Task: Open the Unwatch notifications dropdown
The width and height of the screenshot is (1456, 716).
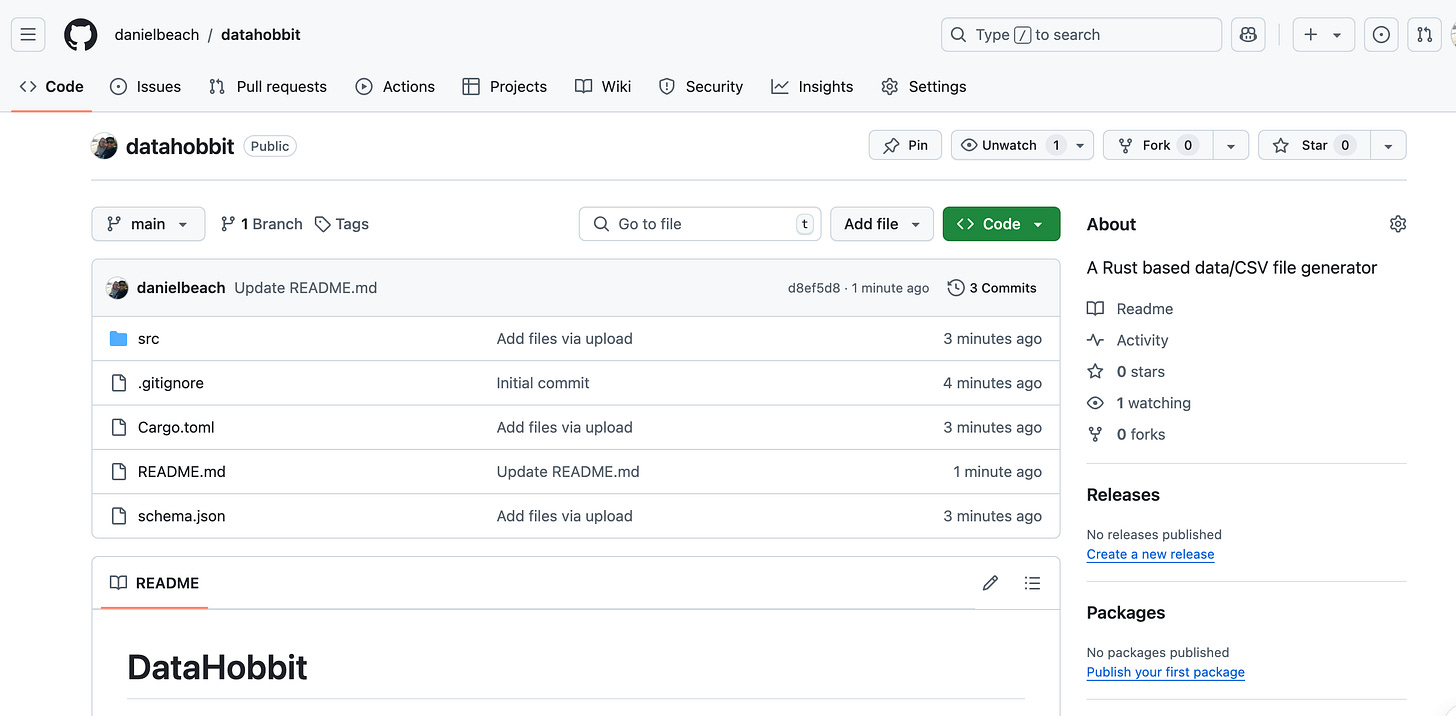Action: point(1022,146)
